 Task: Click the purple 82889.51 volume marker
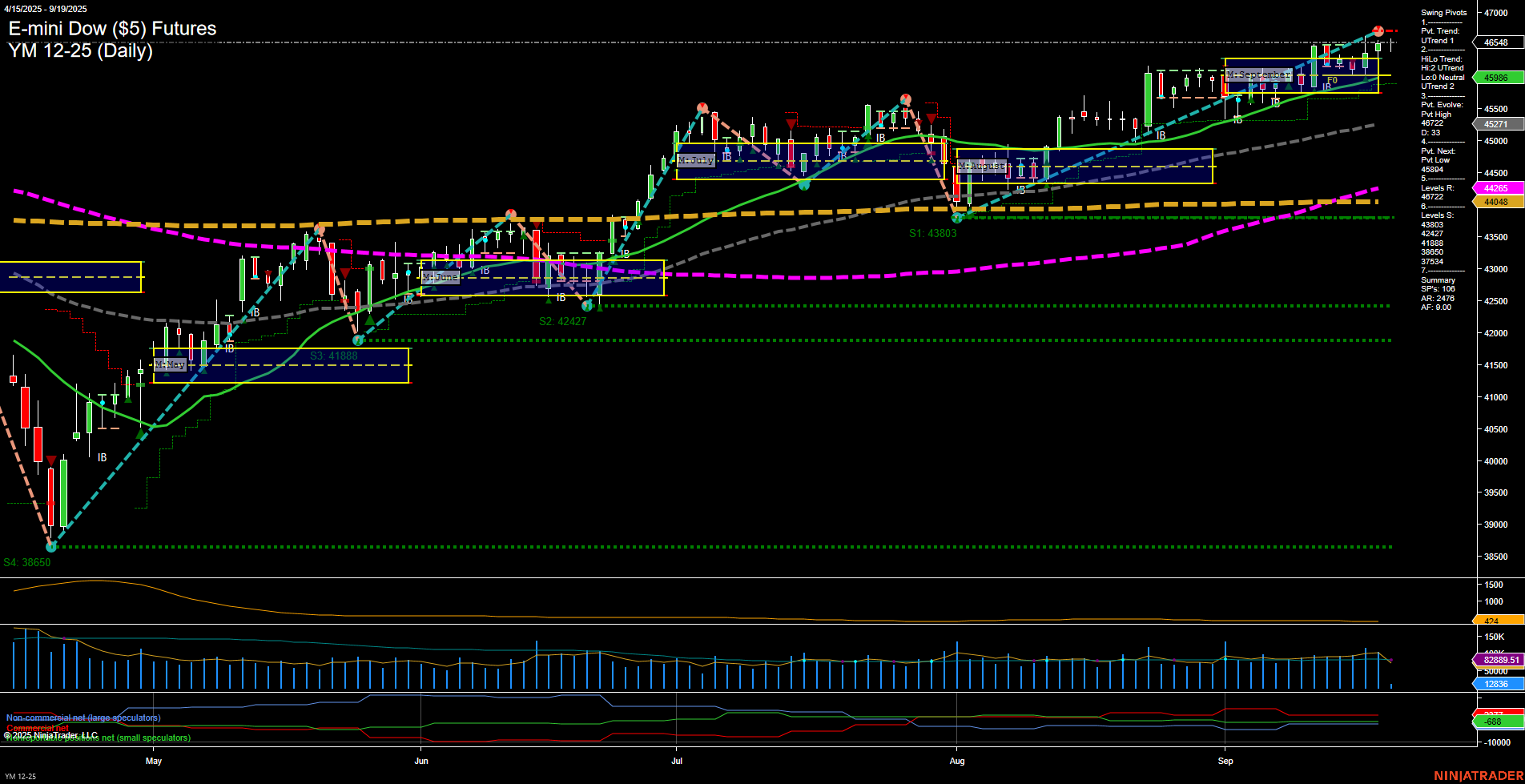pos(1499,660)
